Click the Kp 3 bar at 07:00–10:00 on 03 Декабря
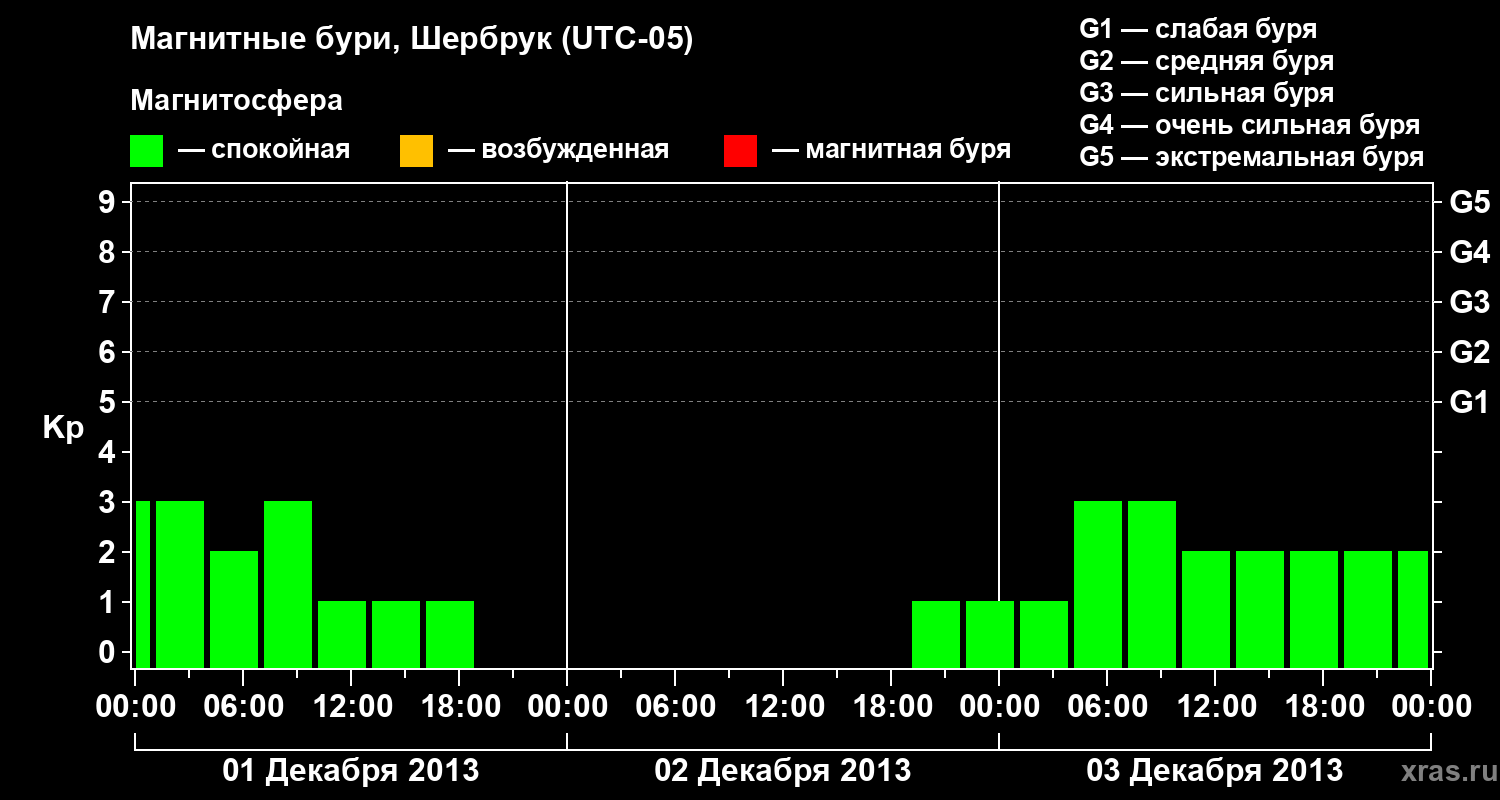Image resolution: width=1500 pixels, height=800 pixels. coord(1152,584)
